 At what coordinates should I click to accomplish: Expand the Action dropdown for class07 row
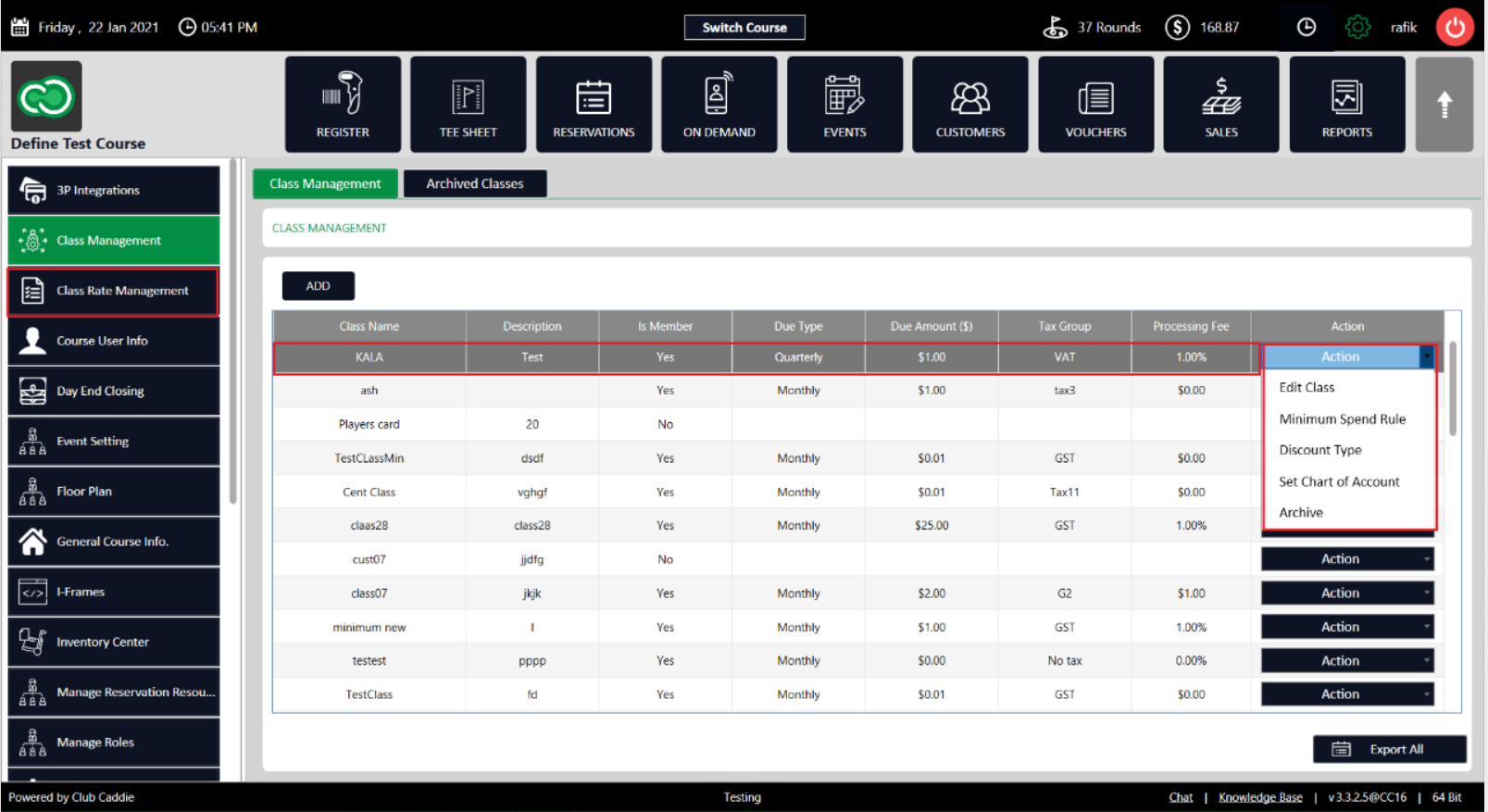point(1347,593)
